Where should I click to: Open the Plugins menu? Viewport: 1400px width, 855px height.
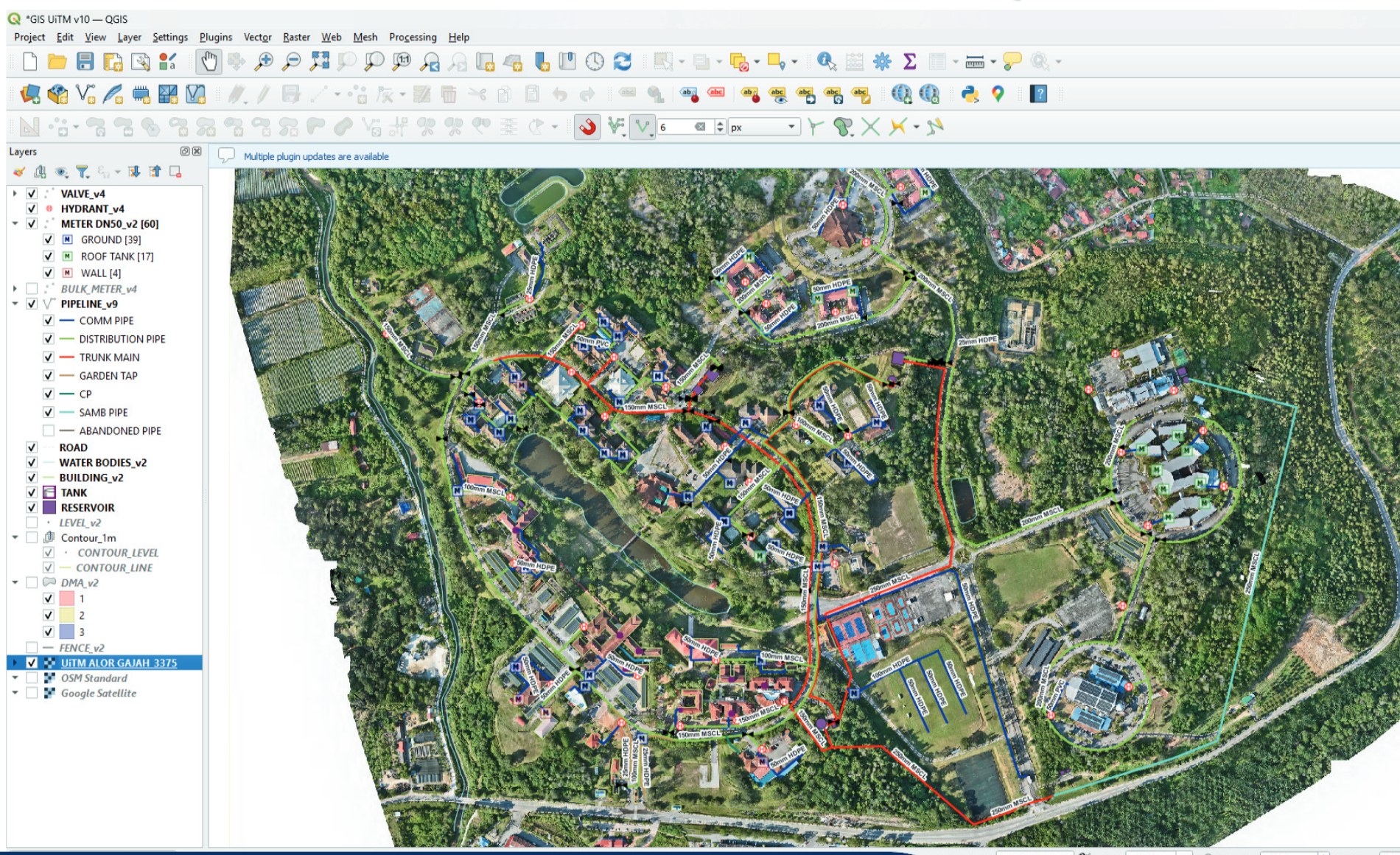point(215,37)
